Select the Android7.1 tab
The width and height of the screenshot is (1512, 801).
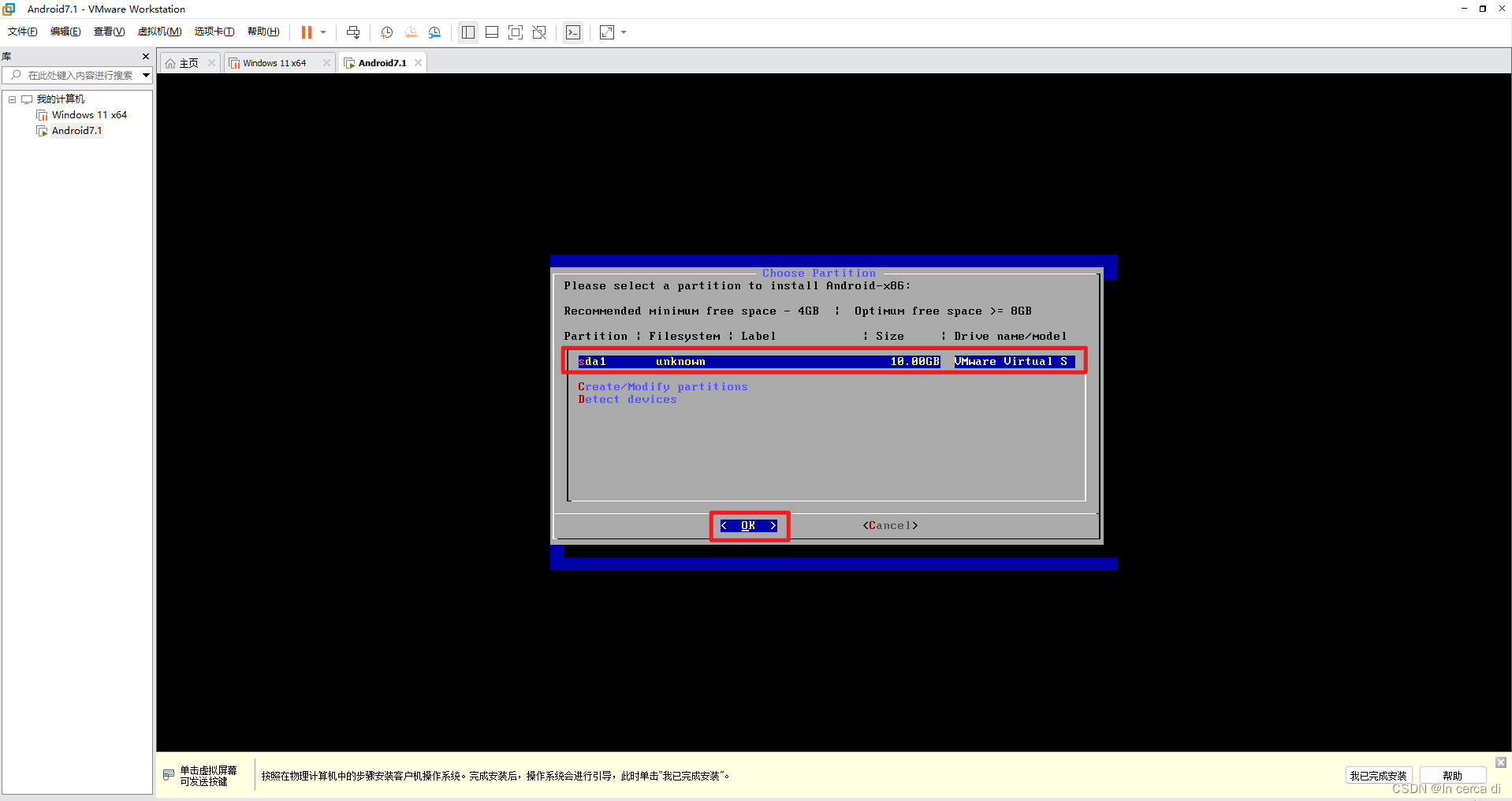click(x=382, y=63)
